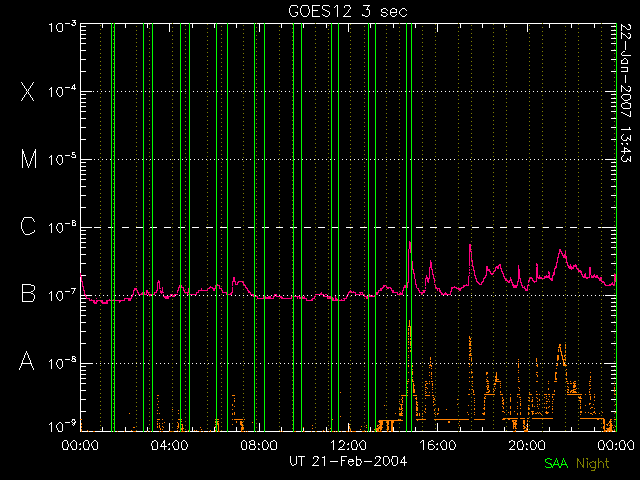Click the 10⁻⁶ y-axis tick label
640x480 pixels.
click(x=62, y=228)
